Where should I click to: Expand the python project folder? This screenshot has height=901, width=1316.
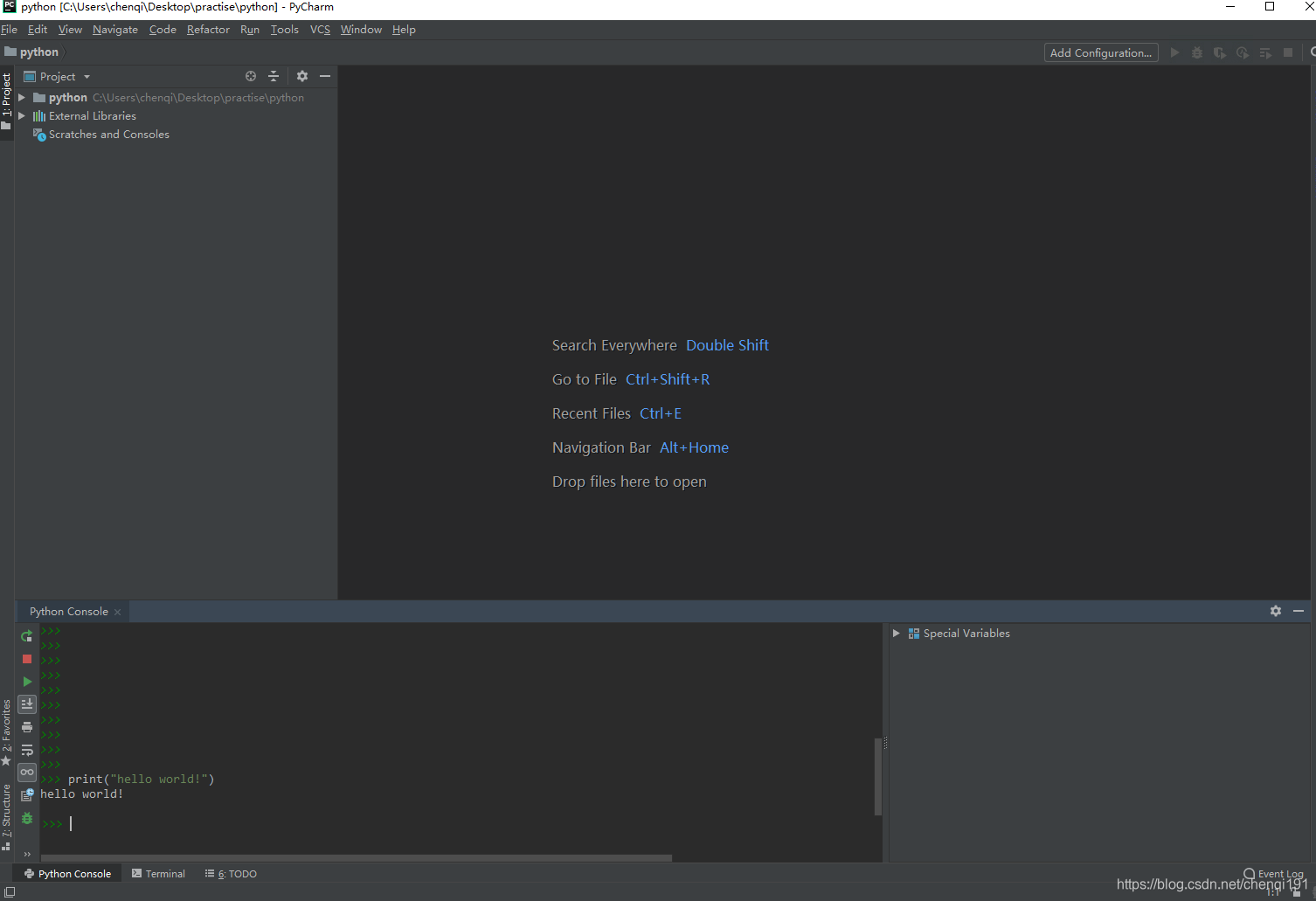[22, 98]
